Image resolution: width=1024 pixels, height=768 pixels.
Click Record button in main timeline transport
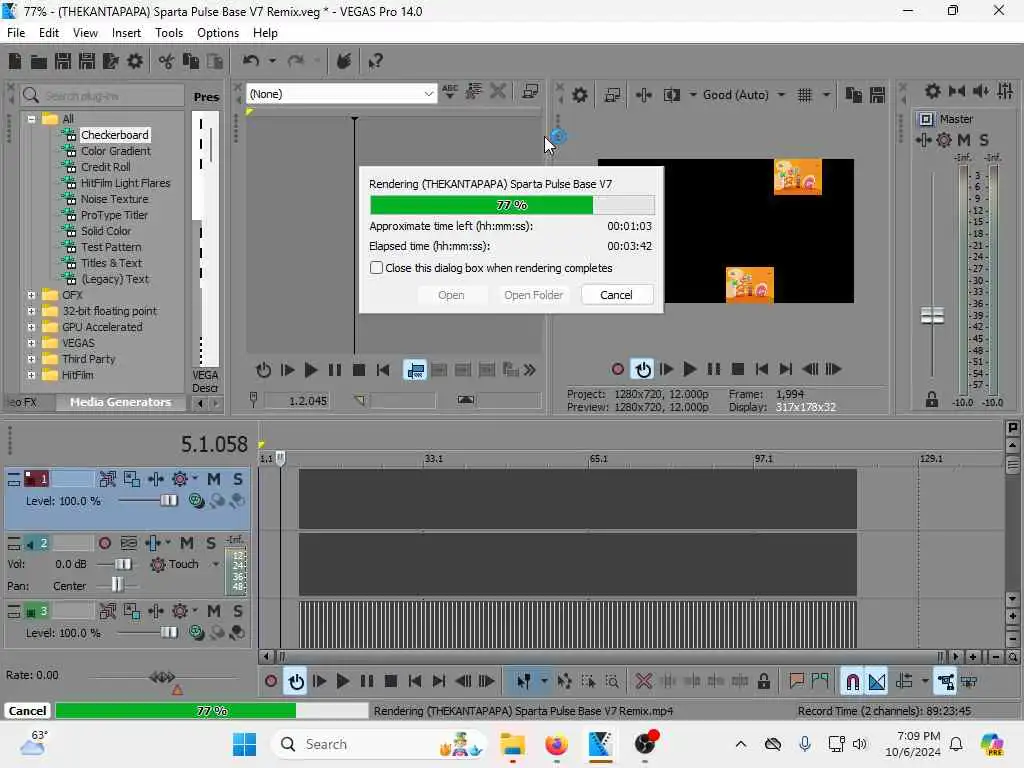271,682
